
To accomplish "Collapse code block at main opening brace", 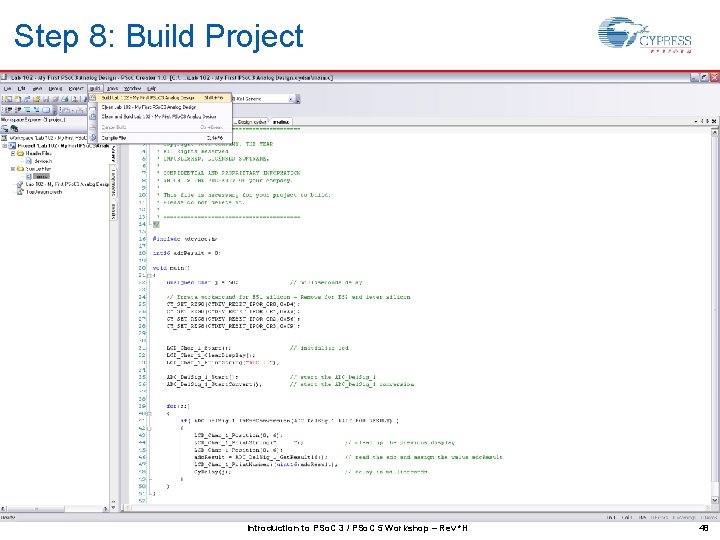I will tap(148, 276).
